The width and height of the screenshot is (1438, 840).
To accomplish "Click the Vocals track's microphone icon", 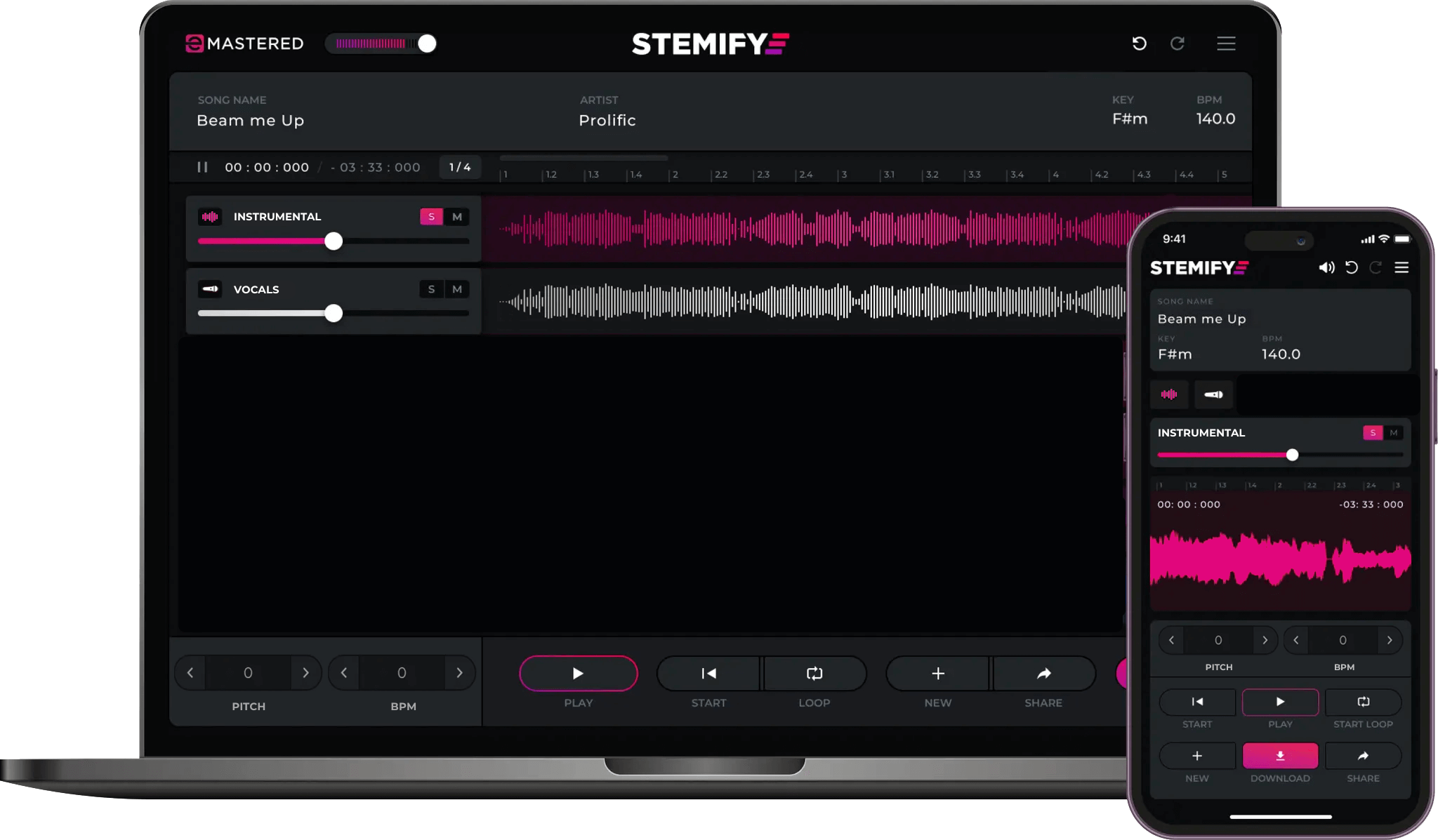I will click(x=209, y=289).
